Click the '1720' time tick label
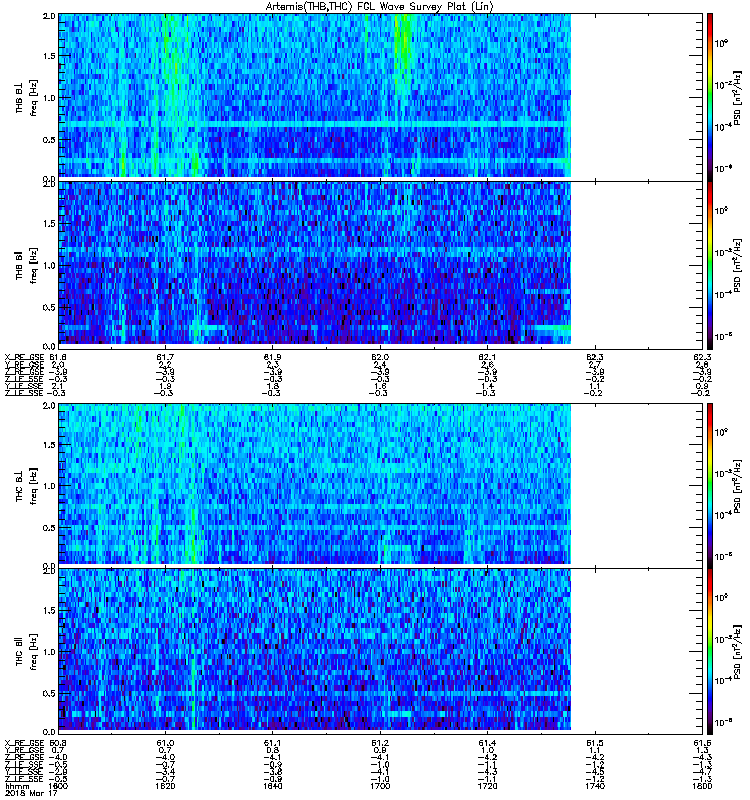This screenshot has height=800, width=750. pyautogui.click(x=487, y=786)
